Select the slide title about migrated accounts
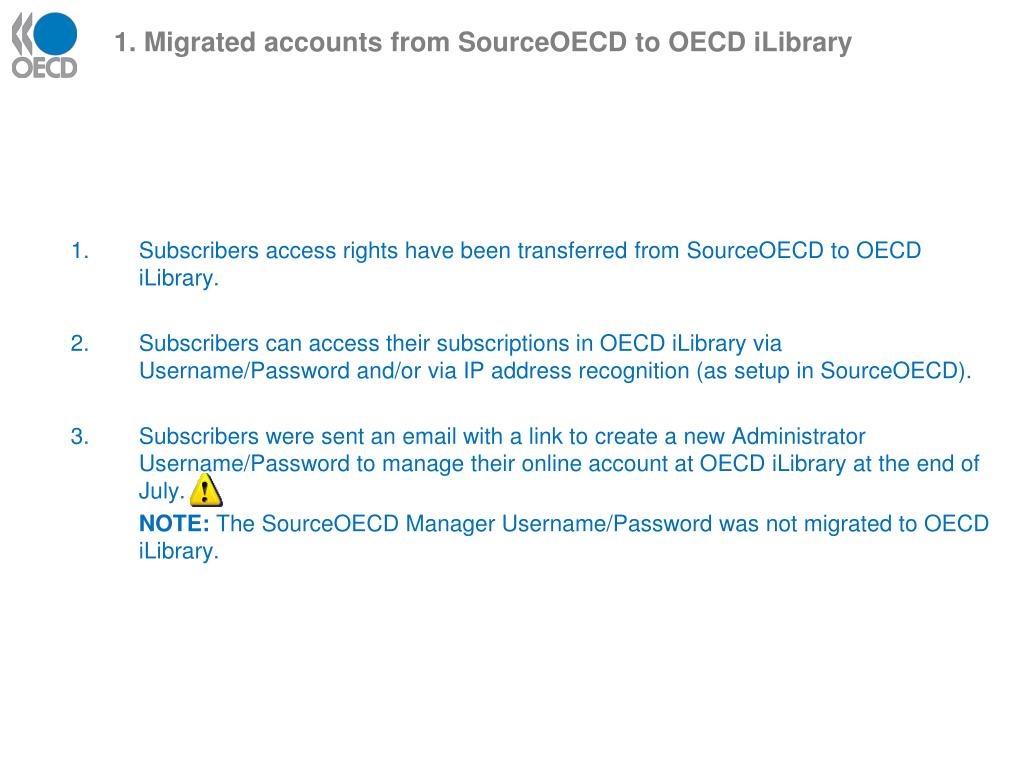The width and height of the screenshot is (1024, 768). 483,42
